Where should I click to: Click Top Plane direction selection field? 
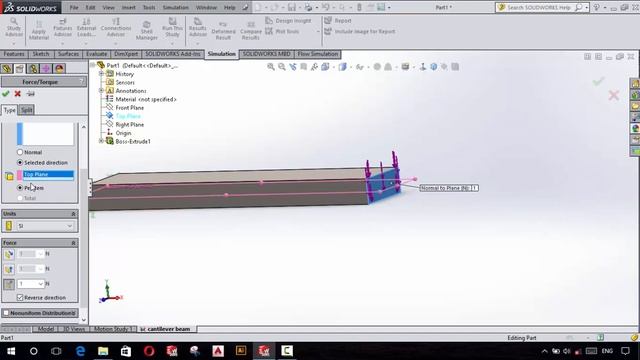pos(49,176)
